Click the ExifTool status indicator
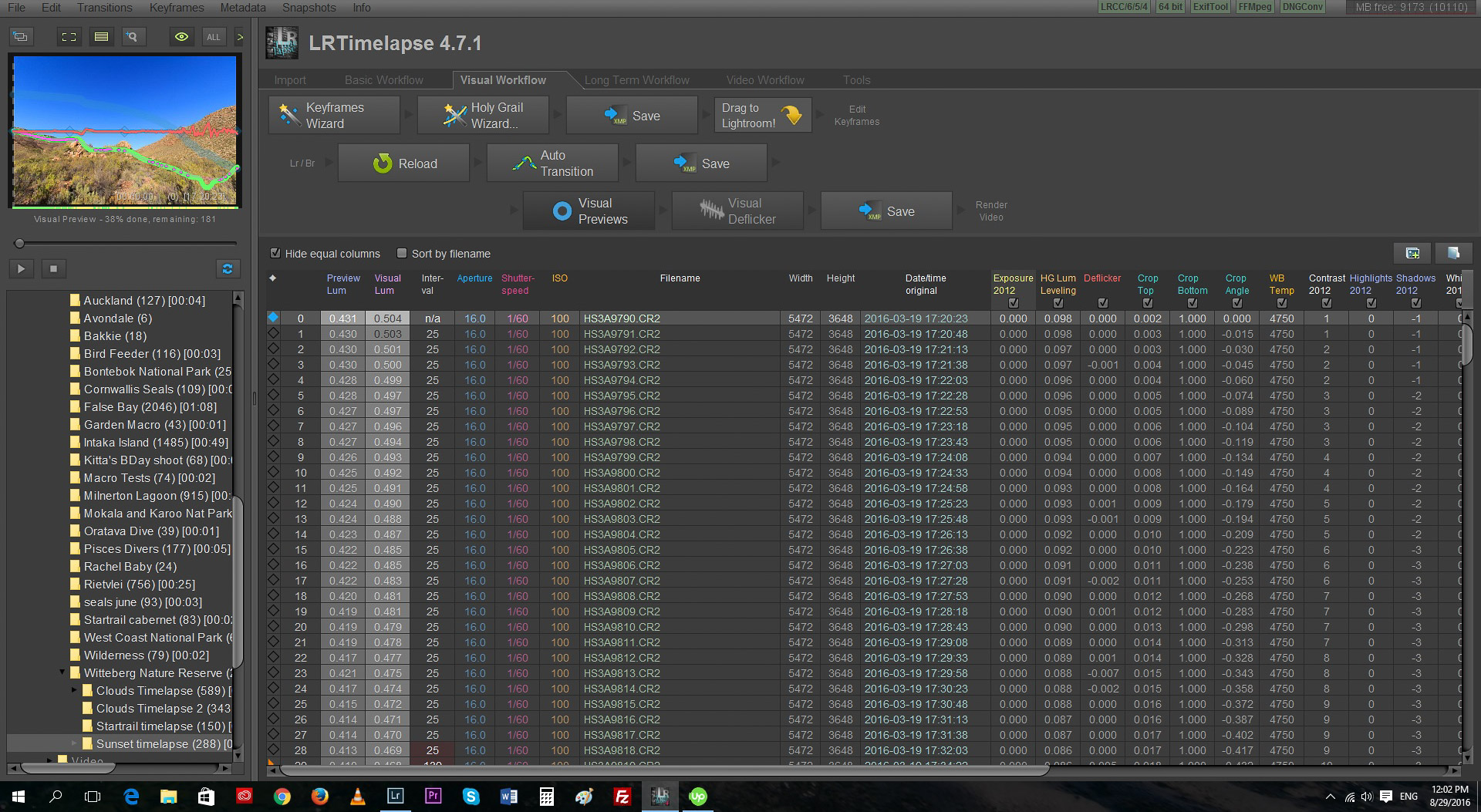This screenshot has height=812, width=1481. tap(1209, 7)
